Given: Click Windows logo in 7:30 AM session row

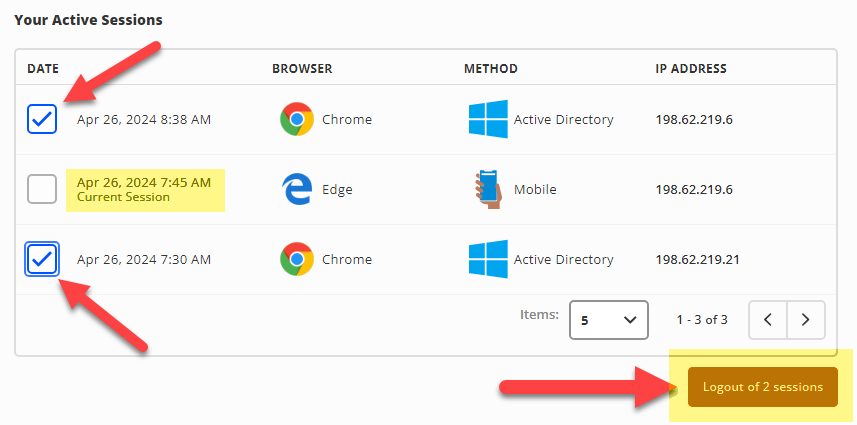Looking at the screenshot, I should point(488,259).
